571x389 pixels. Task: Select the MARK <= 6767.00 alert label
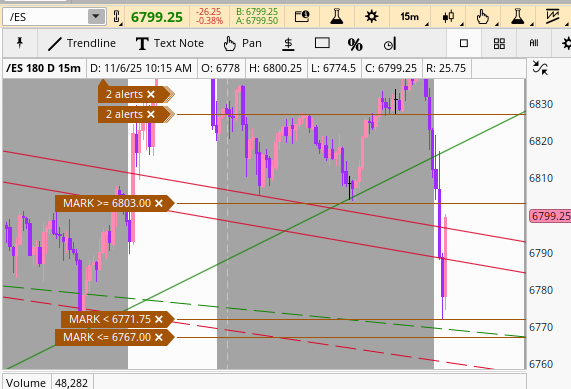pyautogui.click(x=107, y=337)
